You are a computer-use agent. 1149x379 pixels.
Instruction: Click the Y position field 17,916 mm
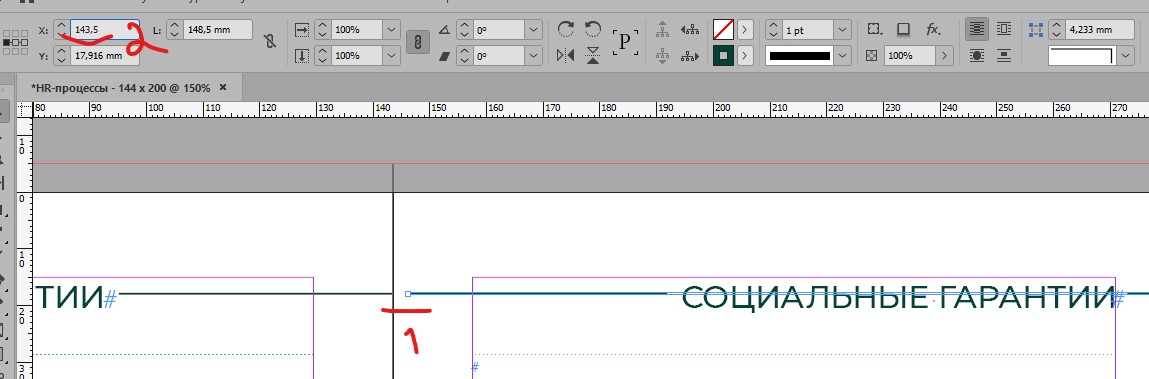pyautogui.click(x=104, y=56)
